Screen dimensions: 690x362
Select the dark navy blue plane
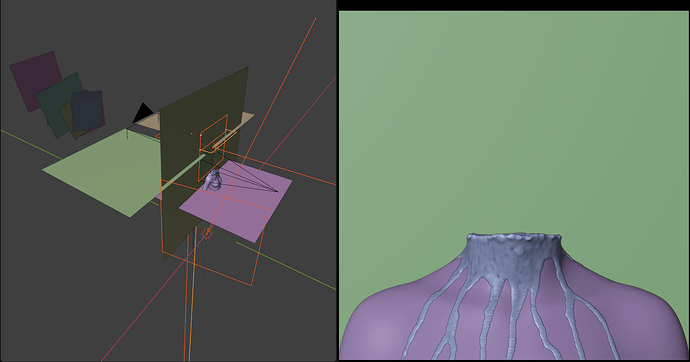87,110
